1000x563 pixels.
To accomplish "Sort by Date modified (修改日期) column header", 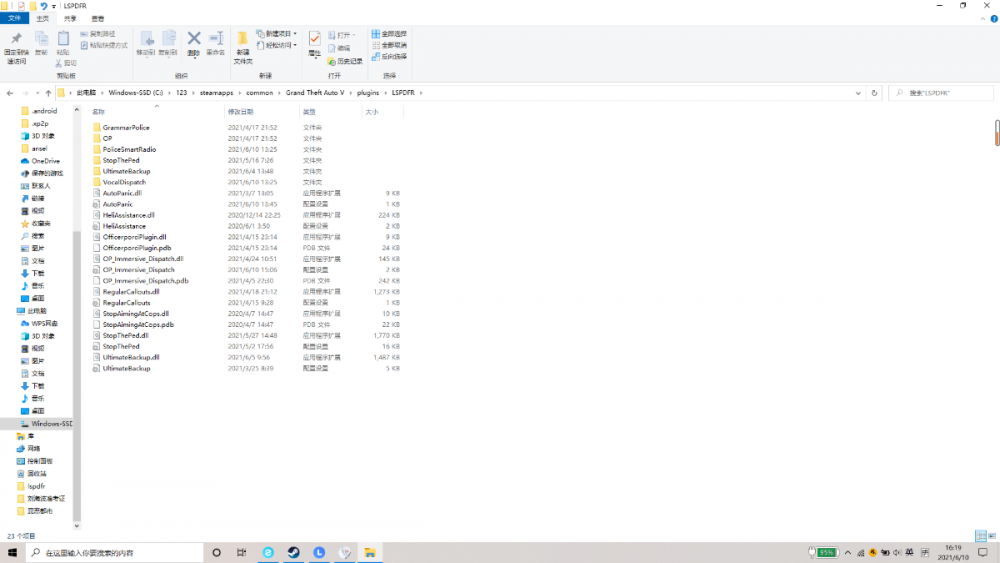I will [x=261, y=112].
